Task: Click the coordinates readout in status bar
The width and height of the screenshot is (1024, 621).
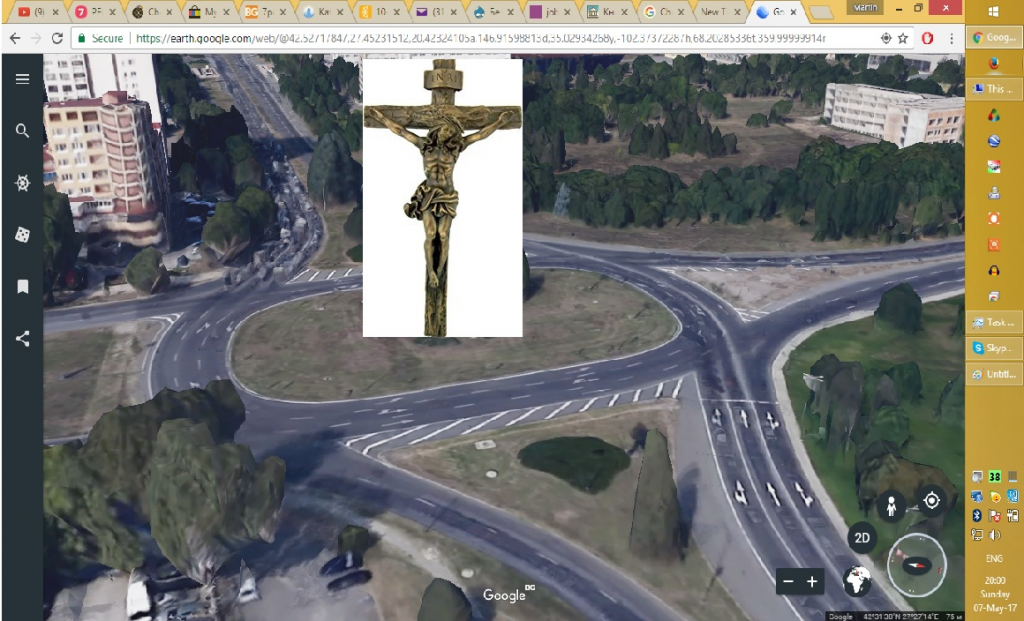Action: click(x=901, y=616)
